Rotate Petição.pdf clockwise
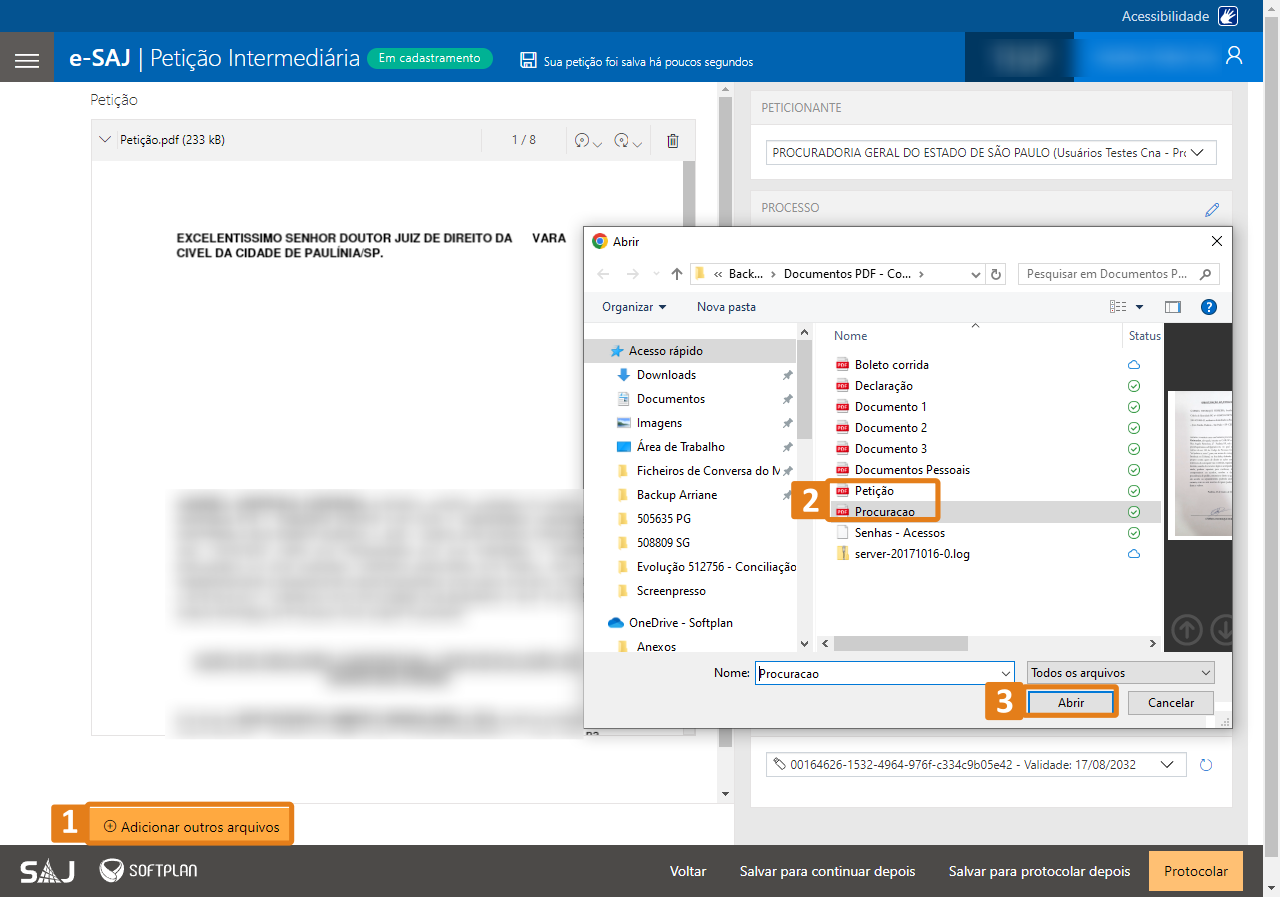This screenshot has width=1280, height=897. (627, 141)
